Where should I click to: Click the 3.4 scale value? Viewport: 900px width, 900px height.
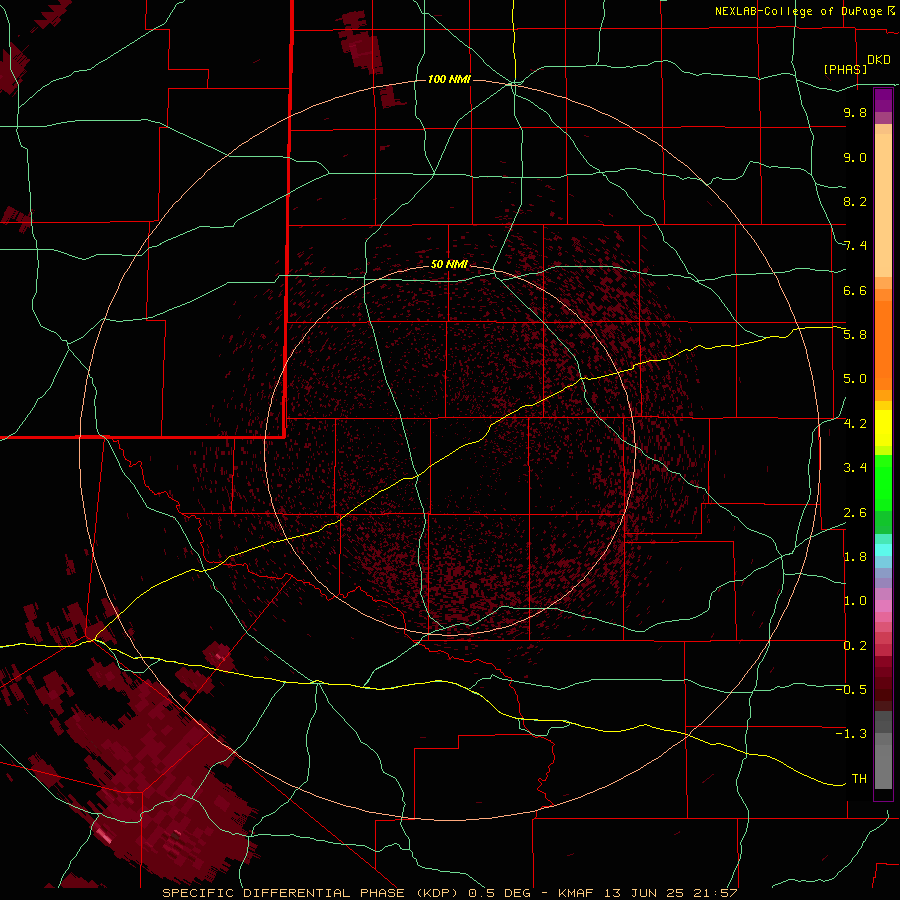855,468
